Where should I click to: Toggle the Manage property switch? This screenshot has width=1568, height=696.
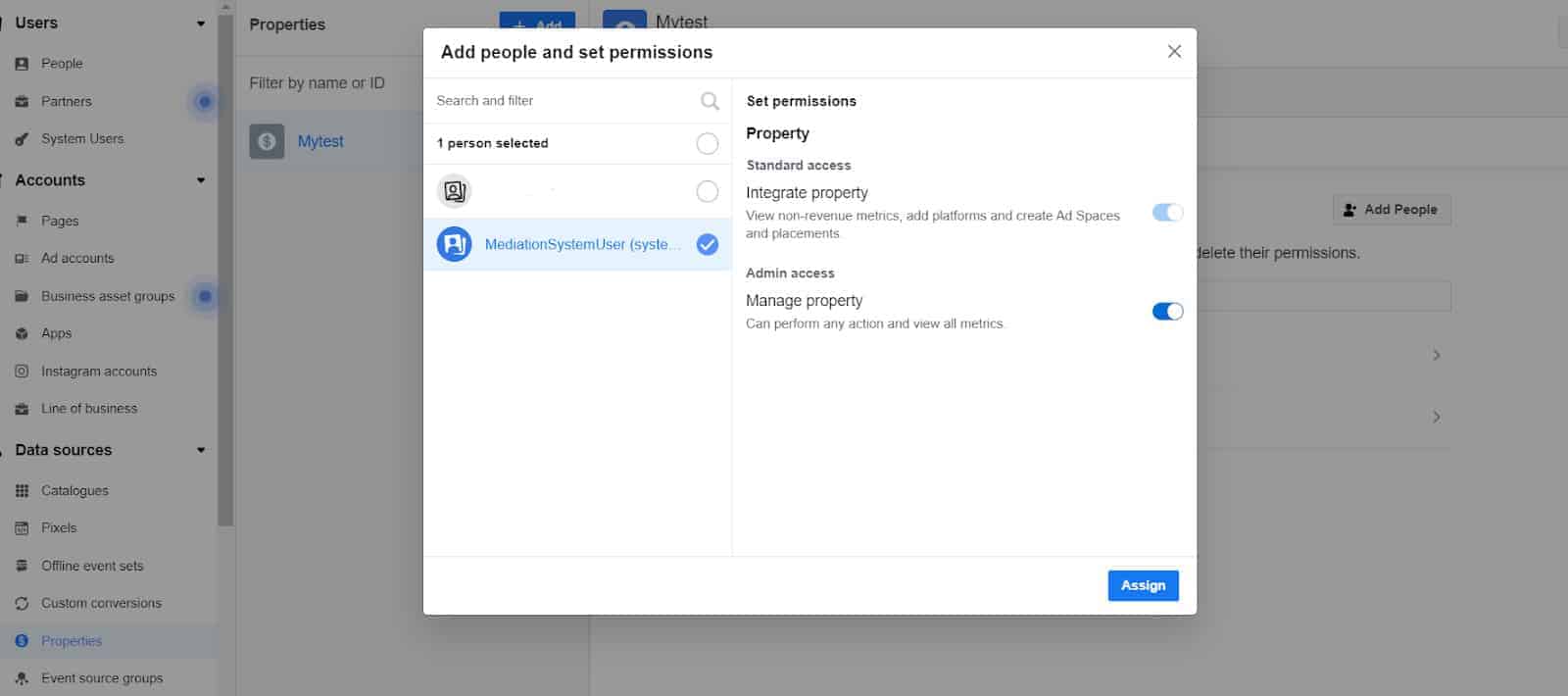pyautogui.click(x=1167, y=312)
